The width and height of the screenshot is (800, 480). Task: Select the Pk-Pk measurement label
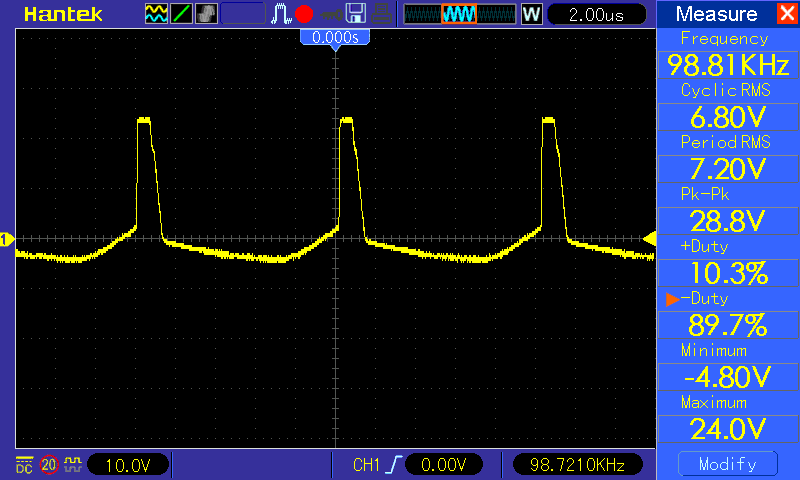(x=705, y=194)
